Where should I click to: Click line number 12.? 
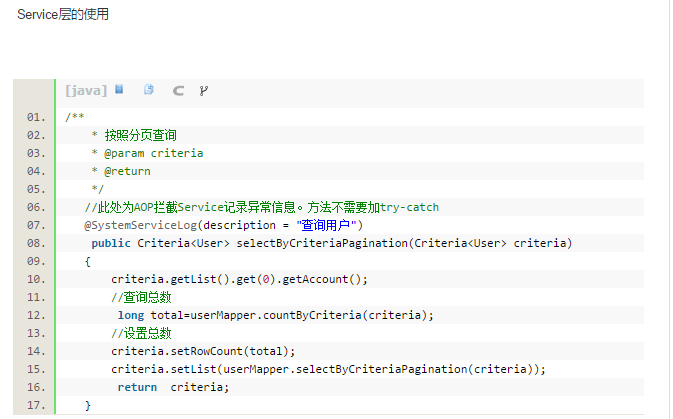[36, 316]
